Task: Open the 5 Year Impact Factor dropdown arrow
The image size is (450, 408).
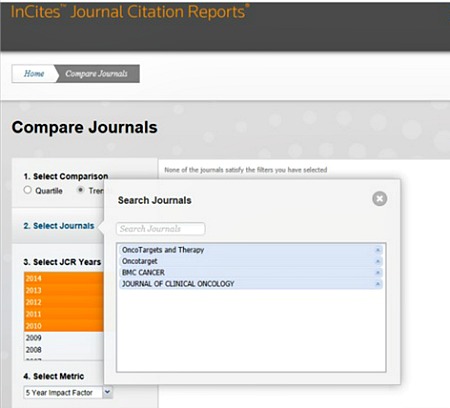Action: coord(107,392)
